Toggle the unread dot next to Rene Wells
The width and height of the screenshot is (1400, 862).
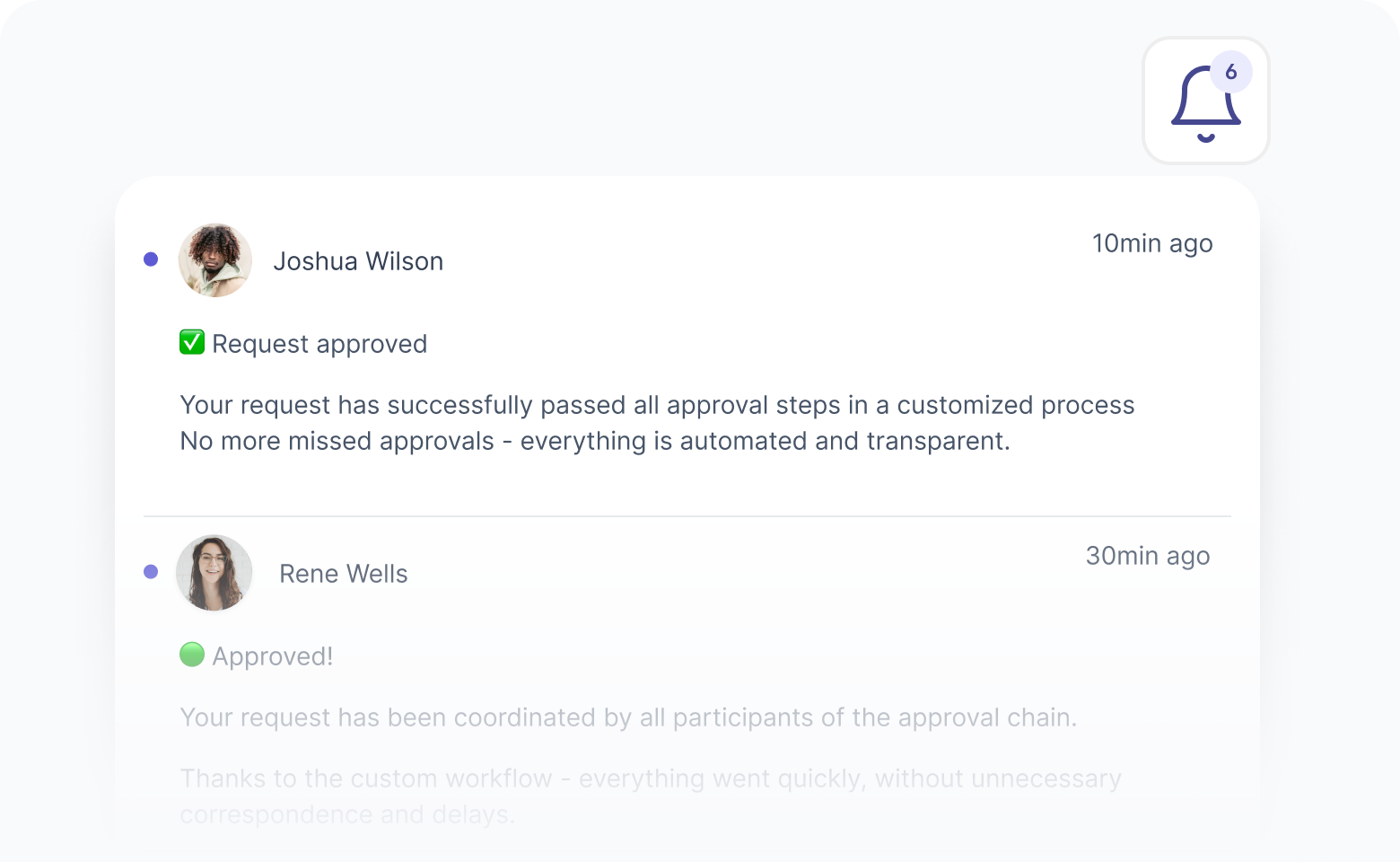(x=151, y=571)
